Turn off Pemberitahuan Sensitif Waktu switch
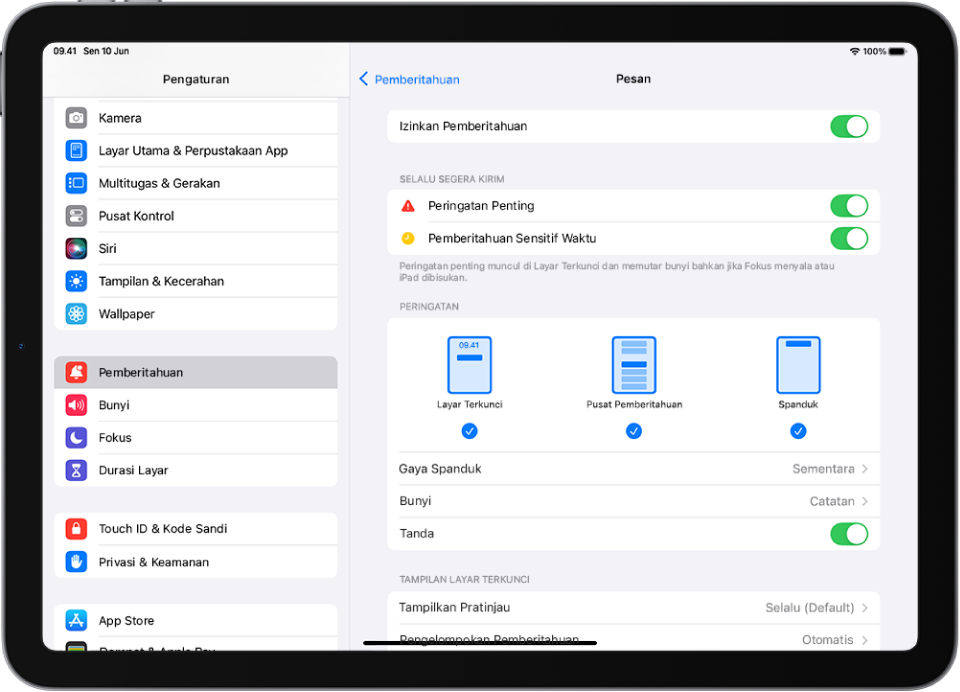The height and width of the screenshot is (692, 960). point(849,238)
